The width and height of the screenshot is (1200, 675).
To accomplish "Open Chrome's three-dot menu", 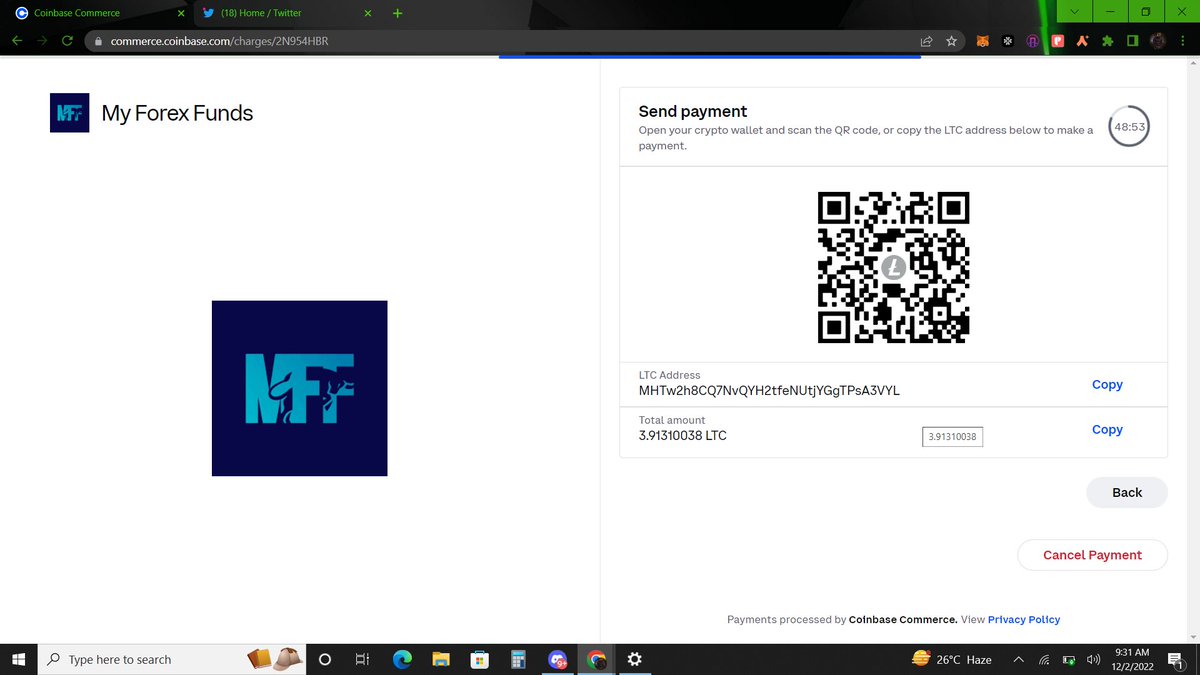I will click(x=1183, y=41).
